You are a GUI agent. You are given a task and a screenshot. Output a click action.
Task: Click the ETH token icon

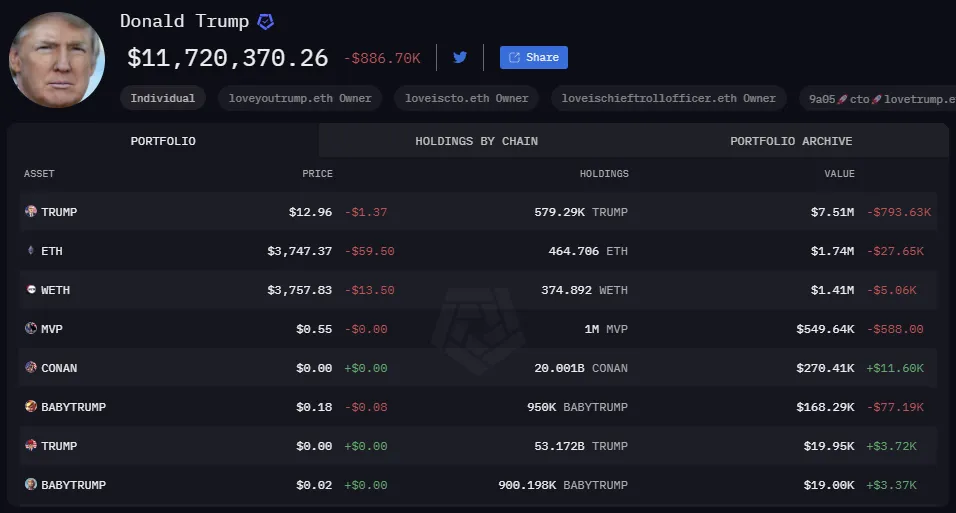pos(30,251)
